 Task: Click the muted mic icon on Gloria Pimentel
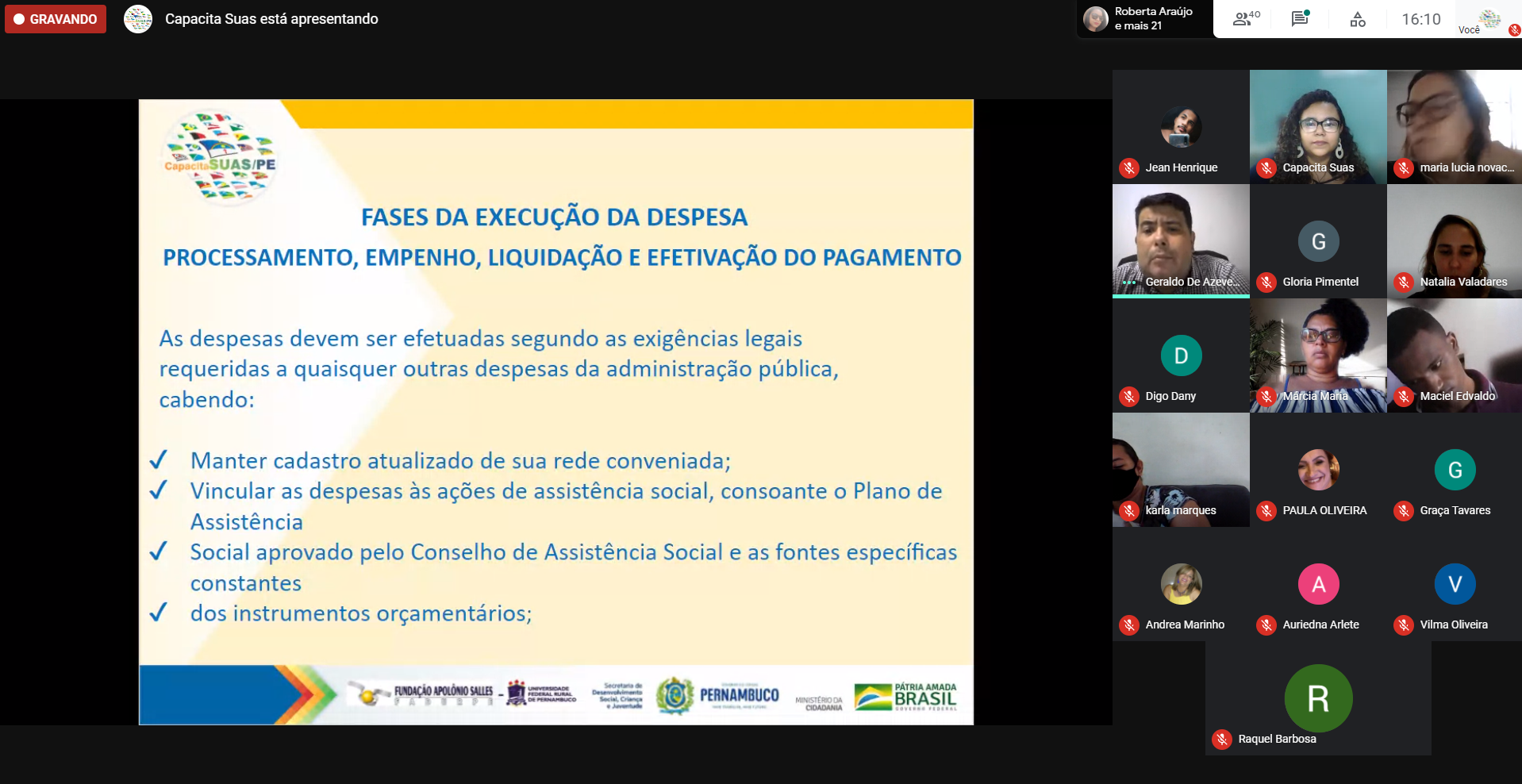[1266, 282]
